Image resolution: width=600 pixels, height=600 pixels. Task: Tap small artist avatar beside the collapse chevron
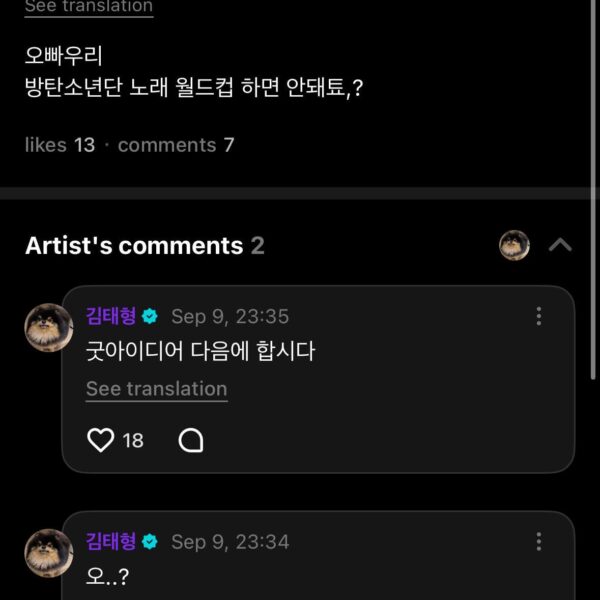tap(514, 245)
